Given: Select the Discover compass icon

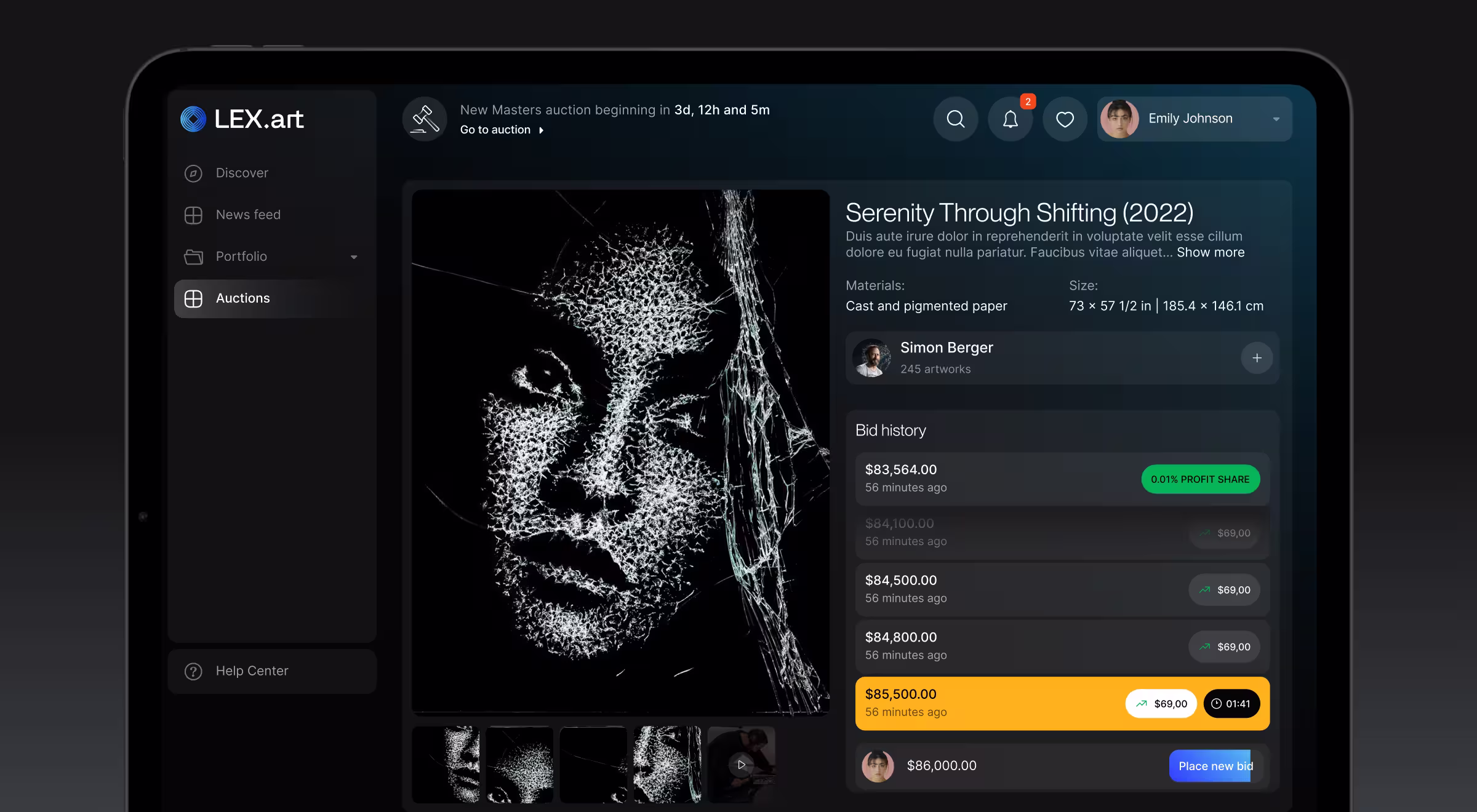Looking at the screenshot, I should coord(193,173).
